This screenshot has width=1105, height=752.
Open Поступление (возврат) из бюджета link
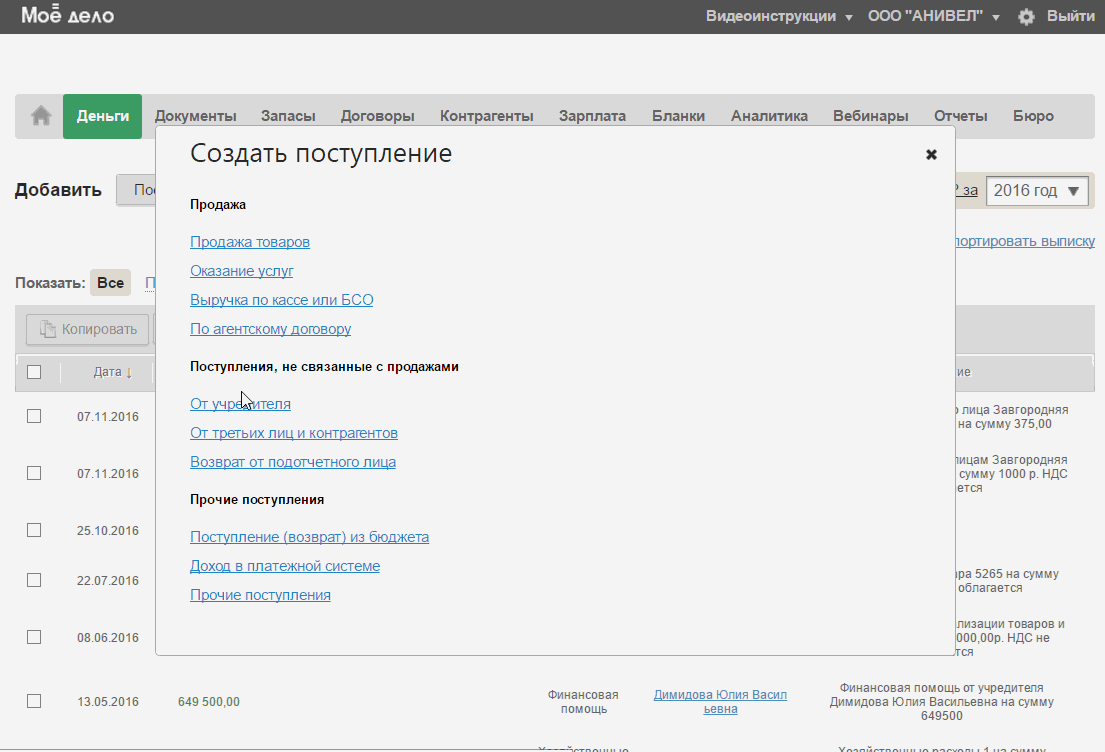pyautogui.click(x=309, y=537)
